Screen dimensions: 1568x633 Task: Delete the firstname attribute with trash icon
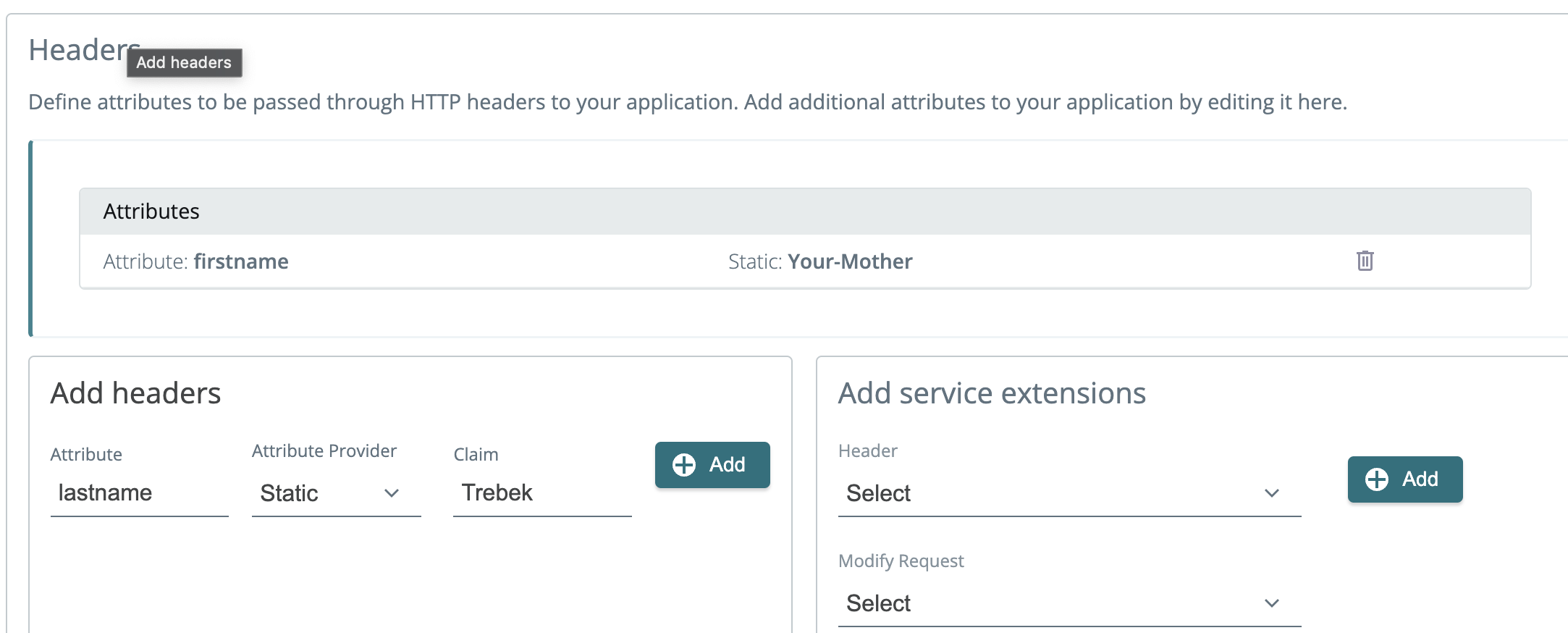tap(1365, 261)
